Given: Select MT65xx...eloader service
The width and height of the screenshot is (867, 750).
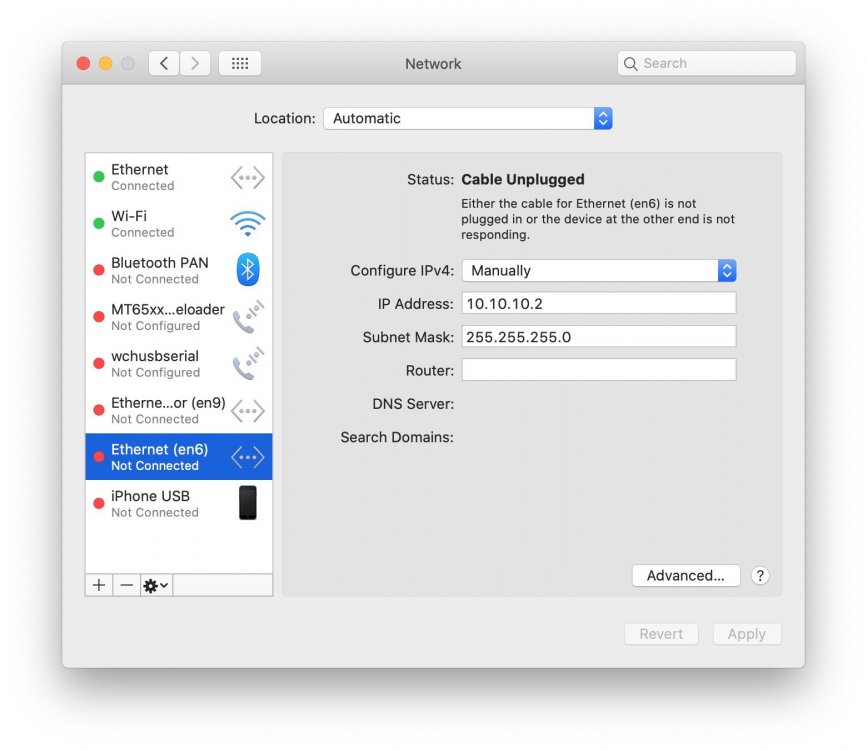Looking at the screenshot, I should (179, 317).
